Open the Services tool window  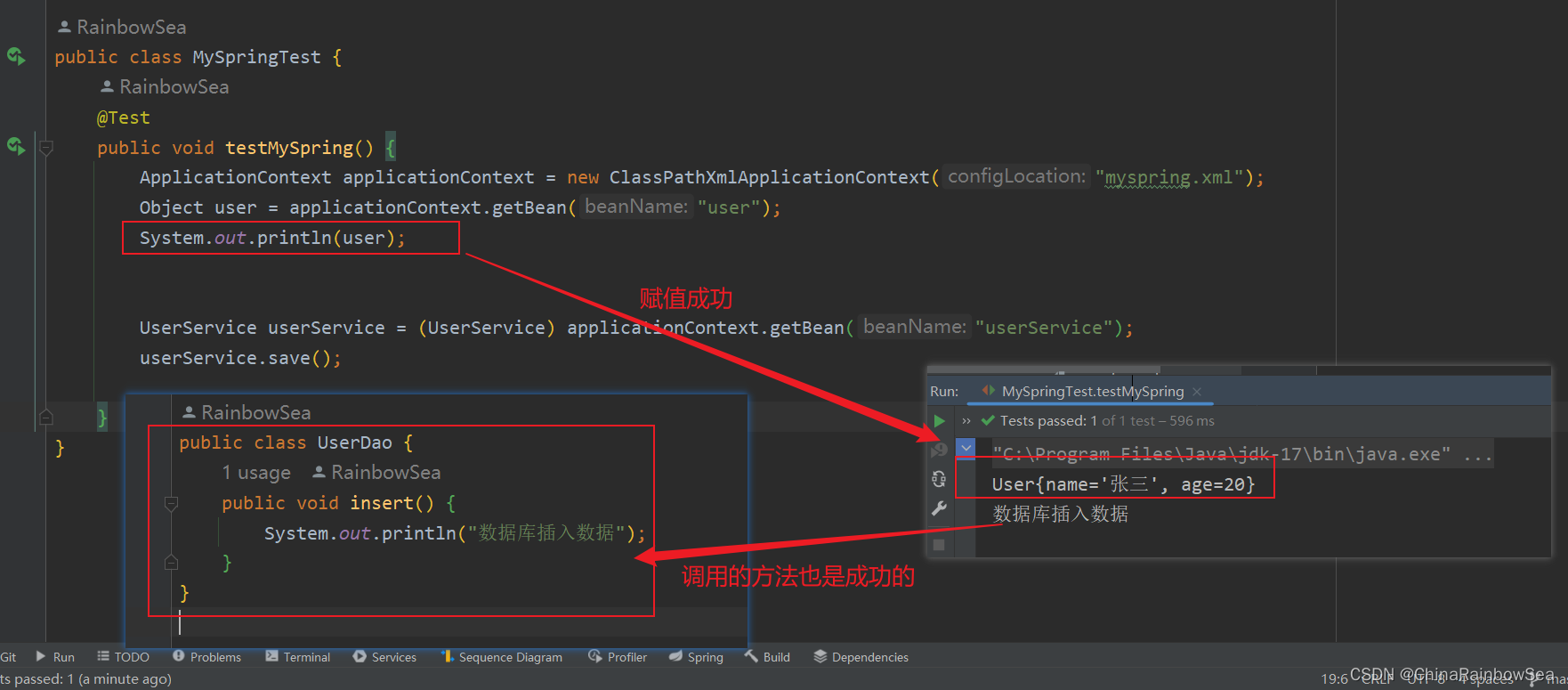point(384,657)
